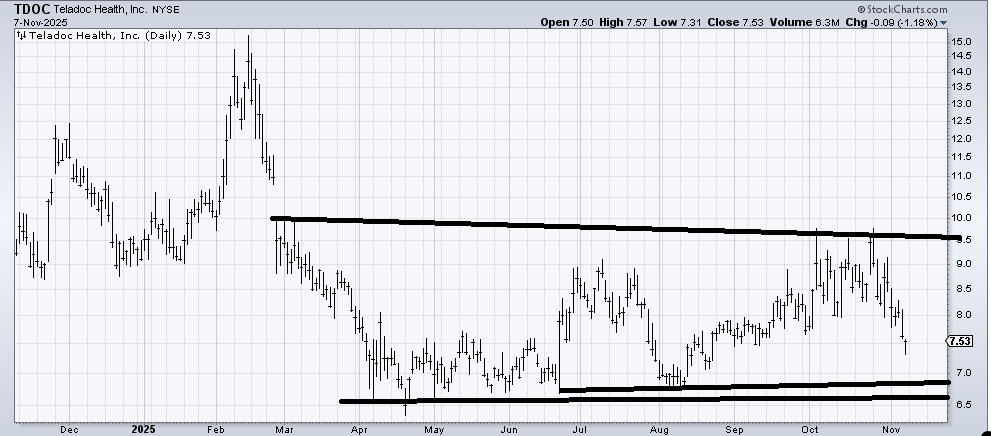Click the up-down arrows icon in chart legend
This screenshot has width=991, height=436.
(19, 35)
